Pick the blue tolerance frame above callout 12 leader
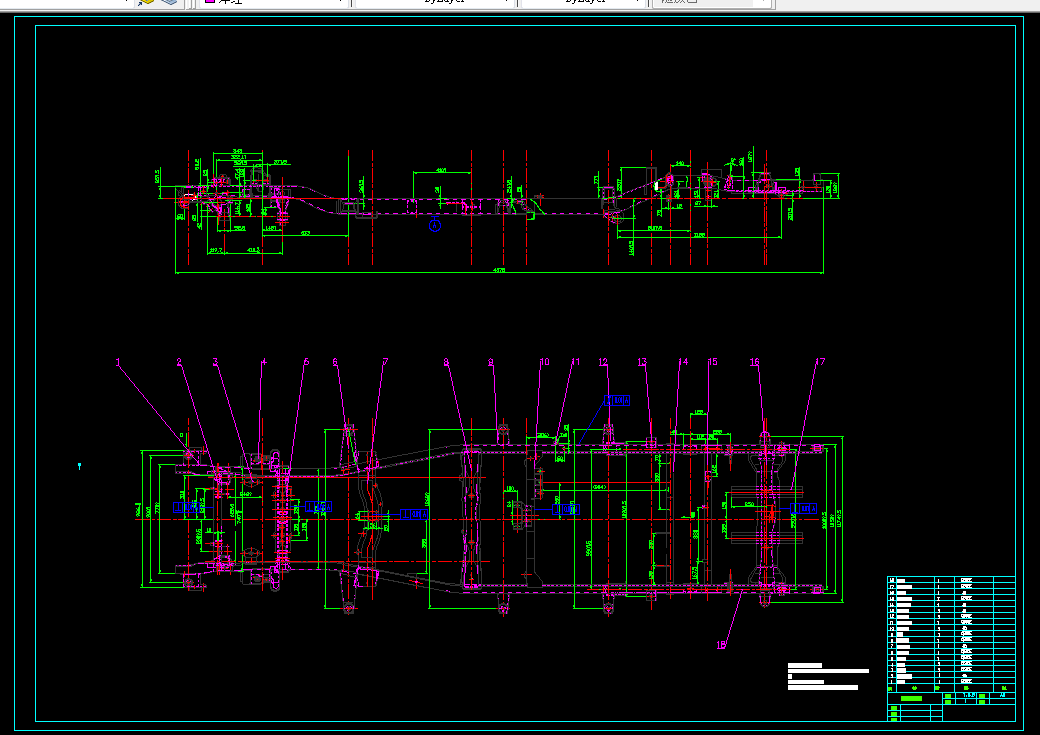1040x735 pixels. (x=617, y=401)
